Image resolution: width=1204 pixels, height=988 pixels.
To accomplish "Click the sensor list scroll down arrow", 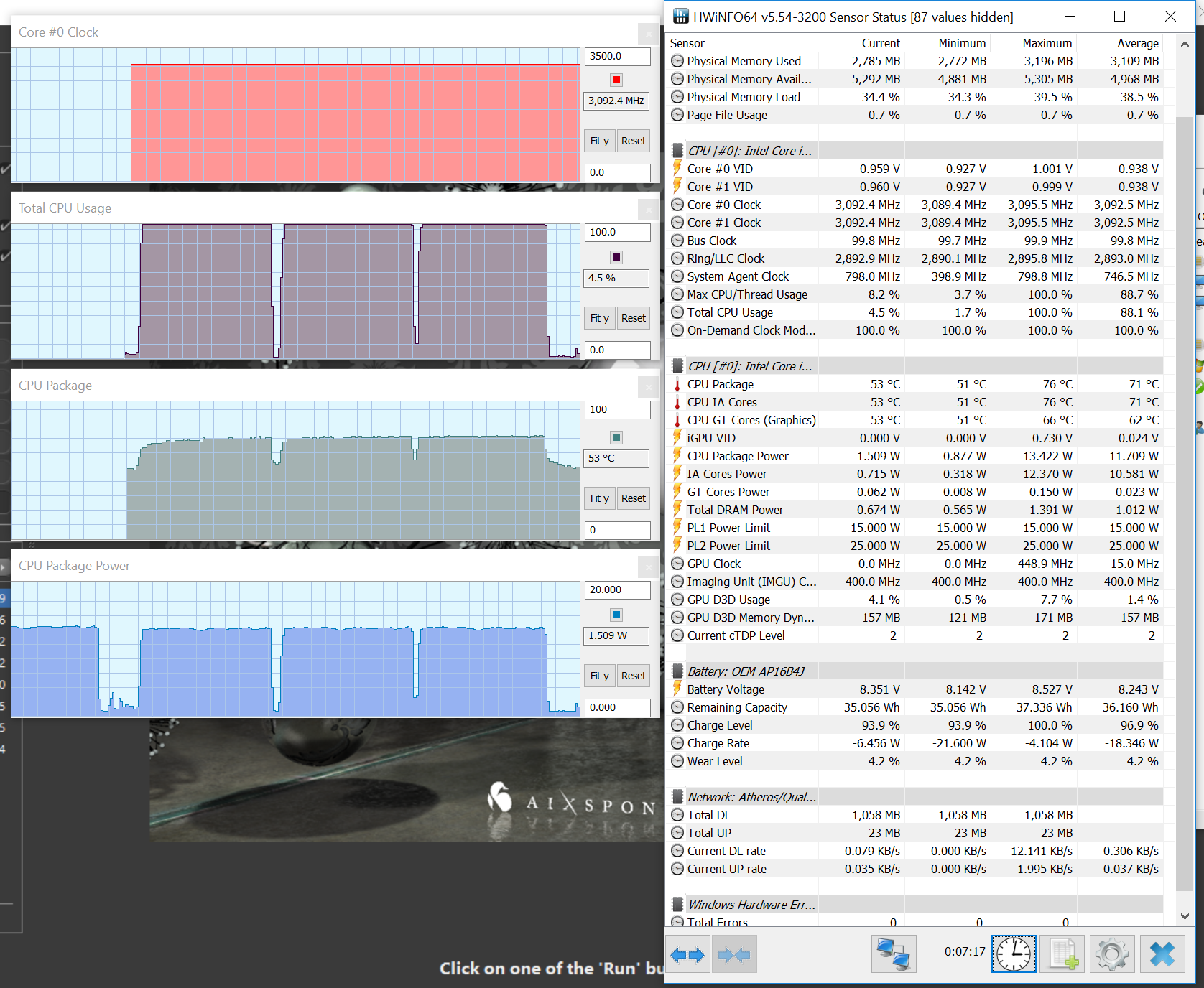I will click(x=1185, y=916).
